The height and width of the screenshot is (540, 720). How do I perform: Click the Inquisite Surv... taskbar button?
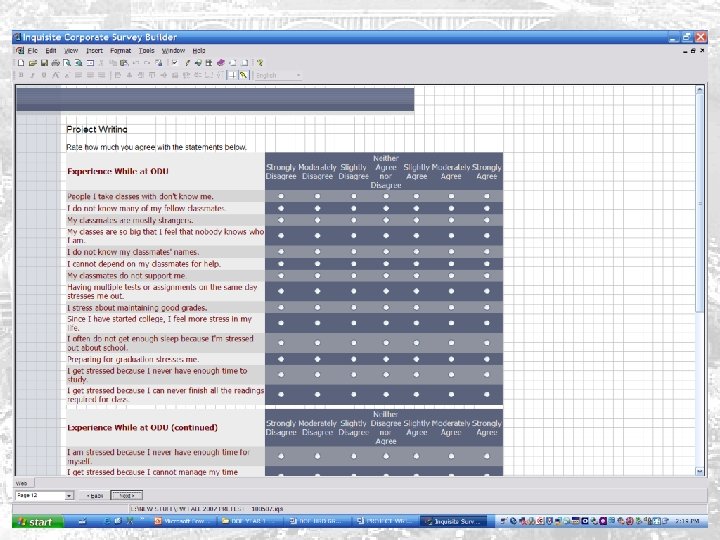pyautogui.click(x=453, y=521)
